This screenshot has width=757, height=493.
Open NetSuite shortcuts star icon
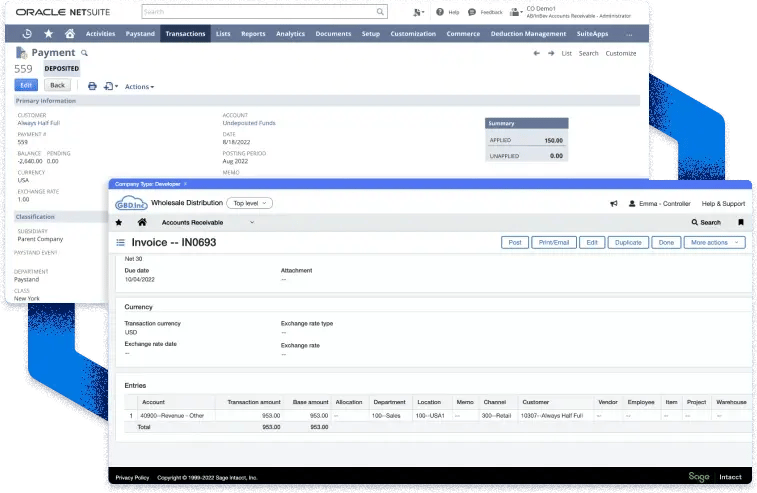pos(48,34)
